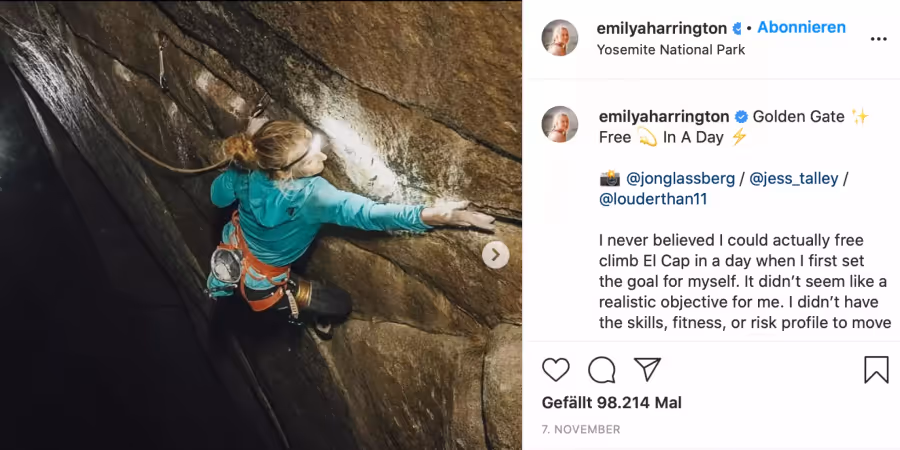This screenshot has height=450, width=900.
Task: Open comments with the speech bubble icon
Action: (x=602, y=370)
